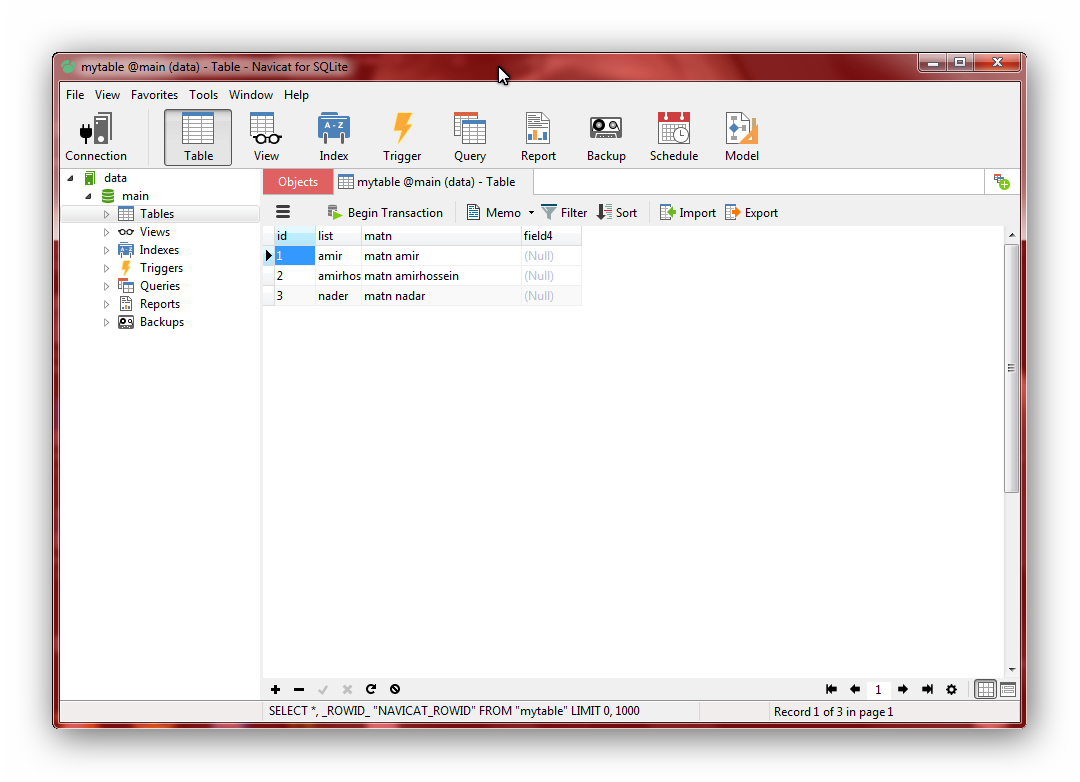Open the Memo dropdown arrow
The image size is (1080, 782).
tap(531, 213)
